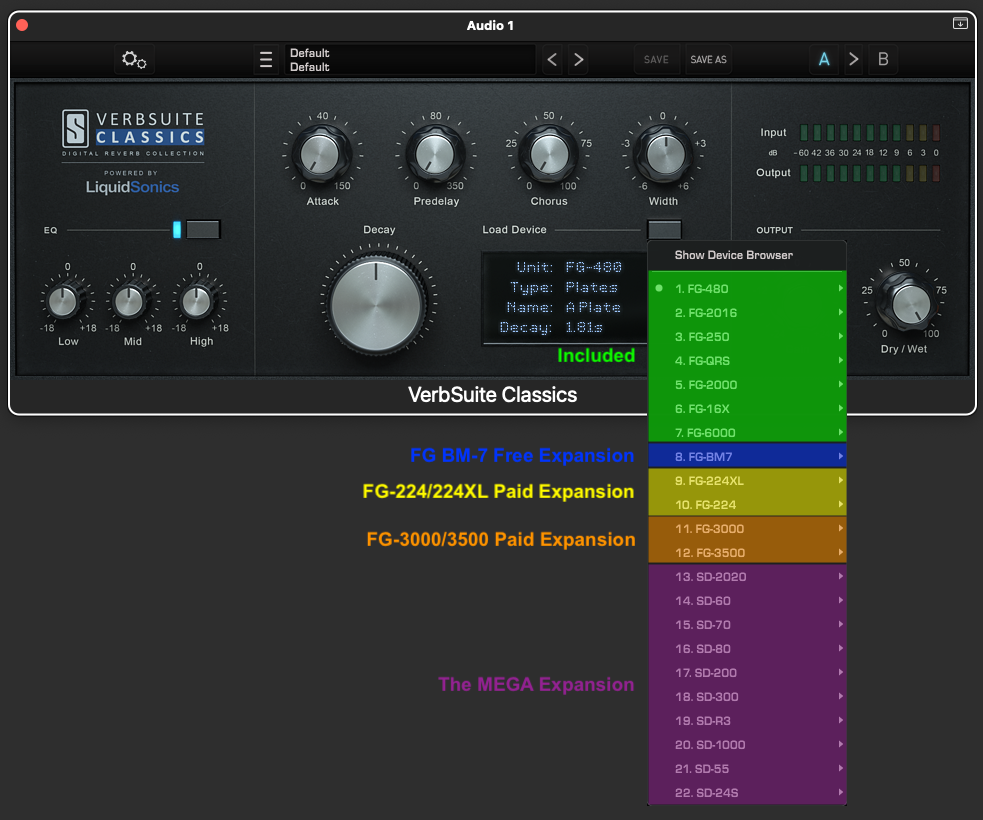This screenshot has width=983, height=820.
Task: Go to the previous preset arrow
Action: click(x=552, y=60)
